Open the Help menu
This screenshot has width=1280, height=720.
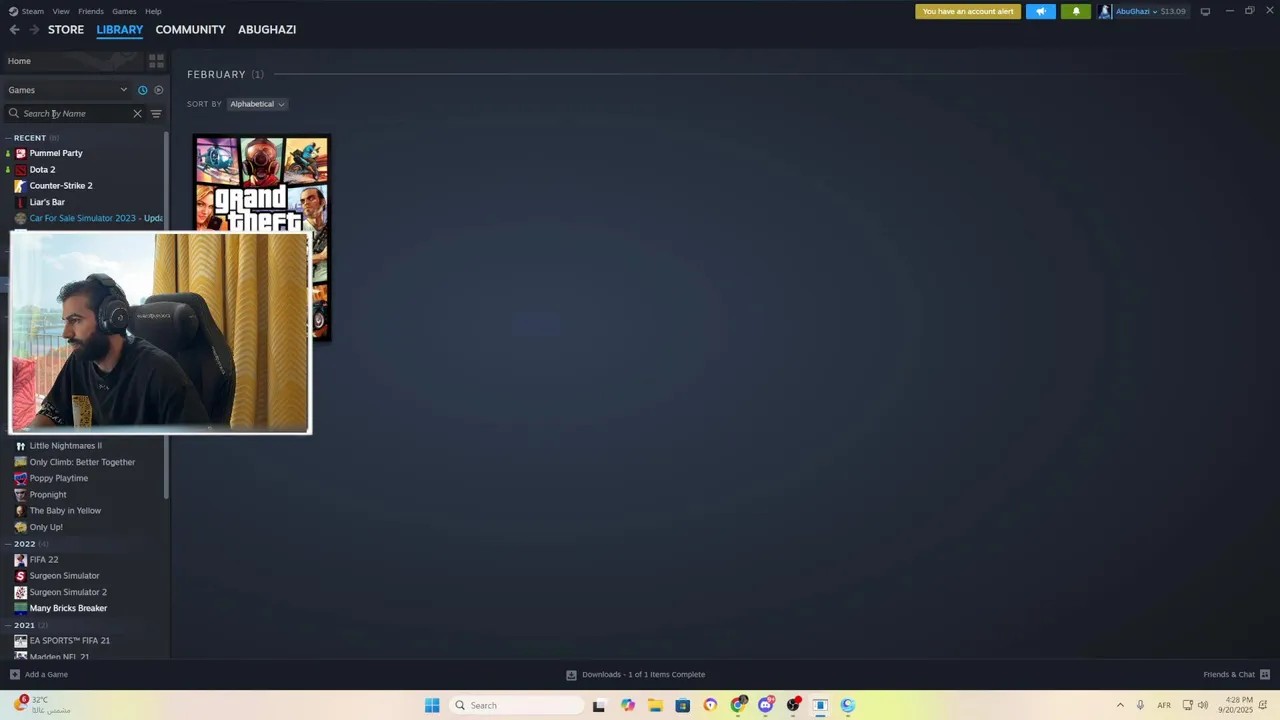[153, 11]
